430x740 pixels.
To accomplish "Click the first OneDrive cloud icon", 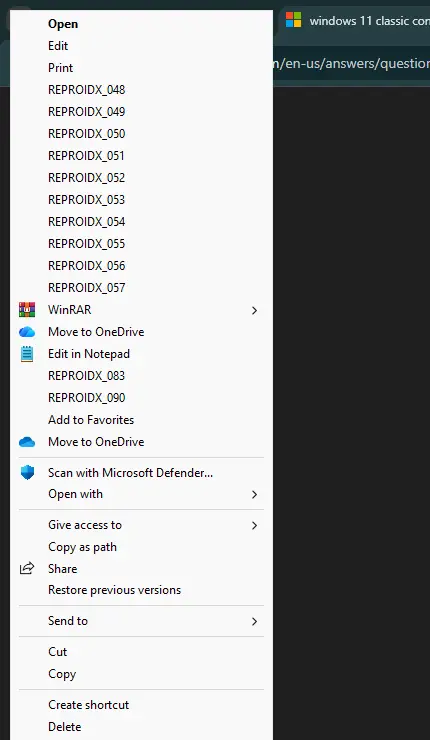I will [27, 332].
